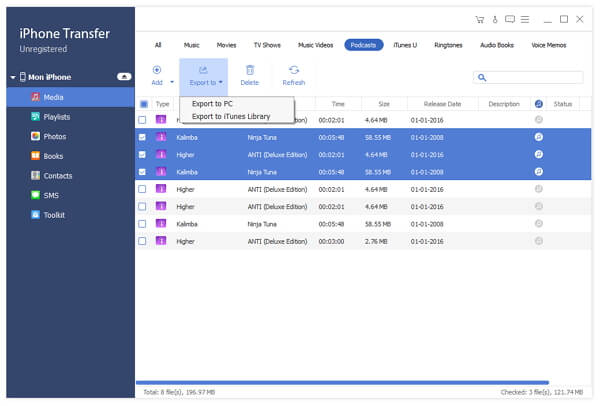Click the blue progress bar at bottom
This screenshot has width=600, height=406.
342,382
